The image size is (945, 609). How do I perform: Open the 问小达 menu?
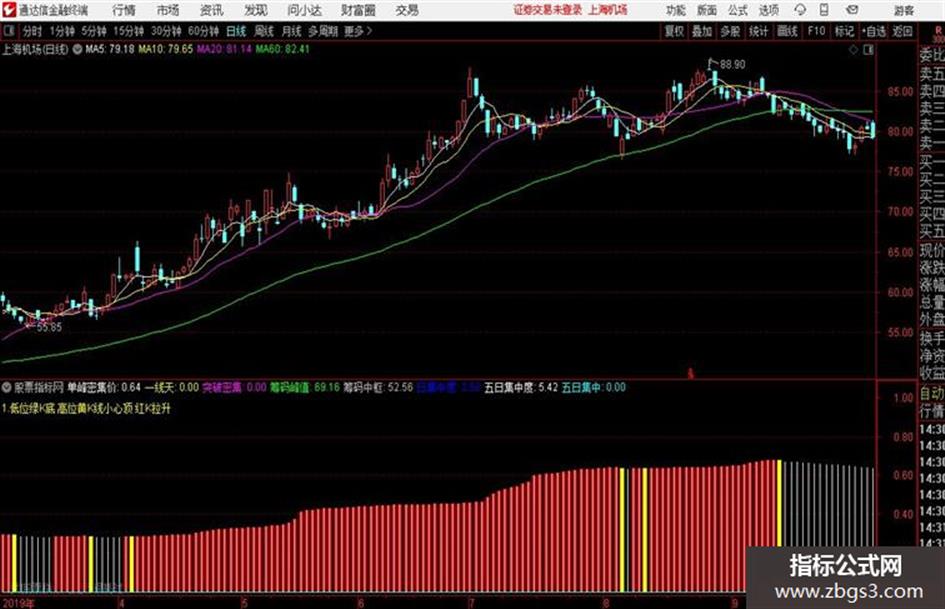point(304,10)
